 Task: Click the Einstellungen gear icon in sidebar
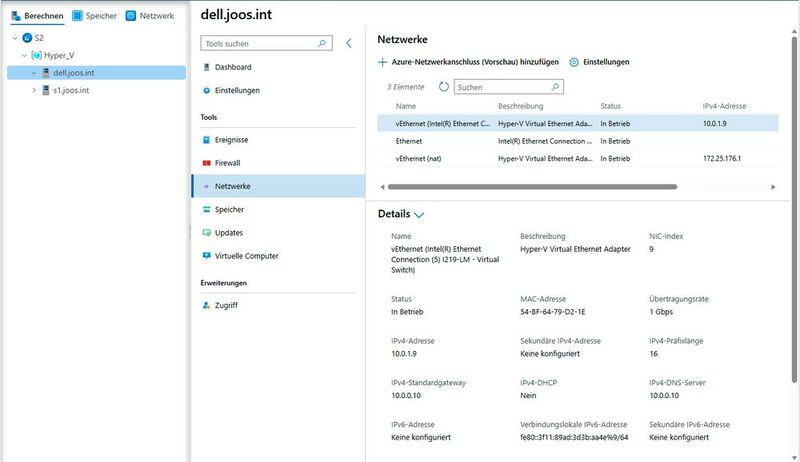(206, 90)
